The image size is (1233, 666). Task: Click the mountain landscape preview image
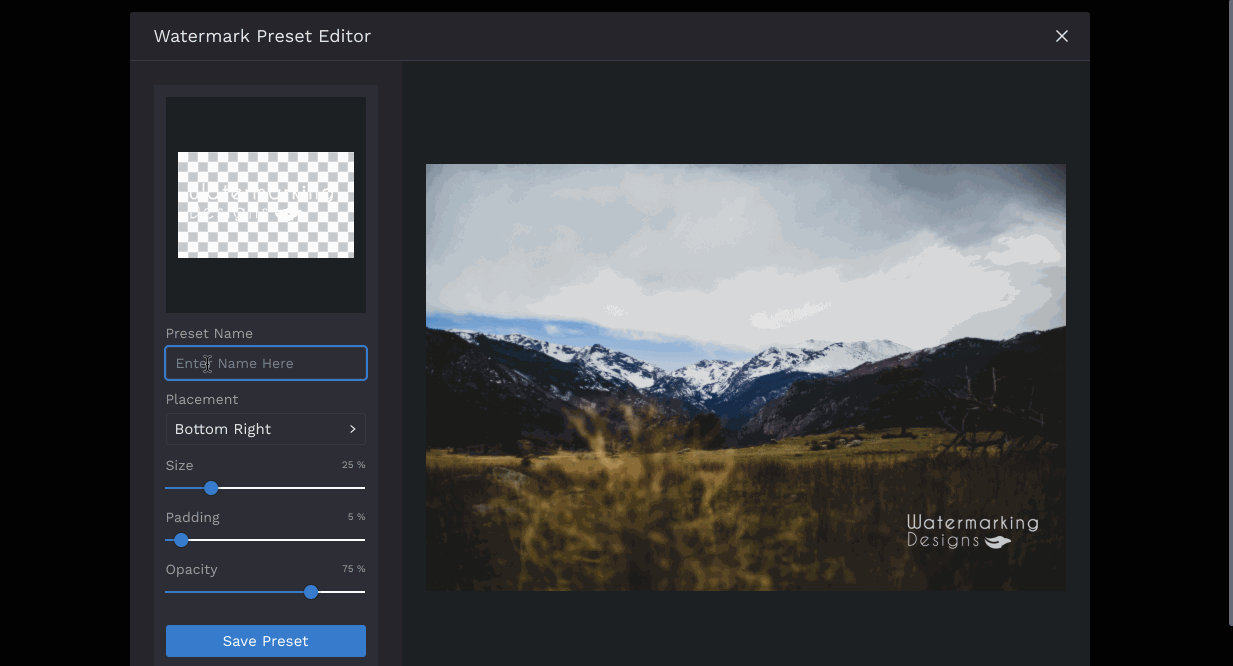pyautogui.click(x=746, y=377)
